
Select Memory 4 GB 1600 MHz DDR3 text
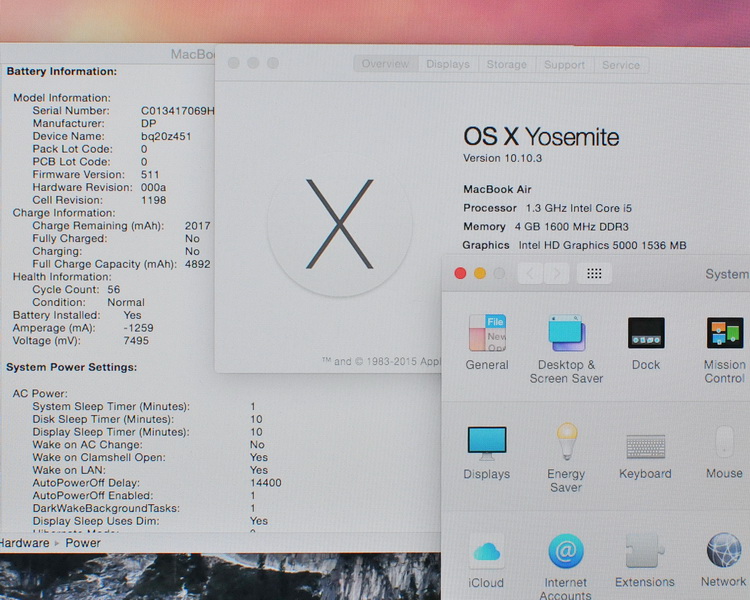click(546, 227)
